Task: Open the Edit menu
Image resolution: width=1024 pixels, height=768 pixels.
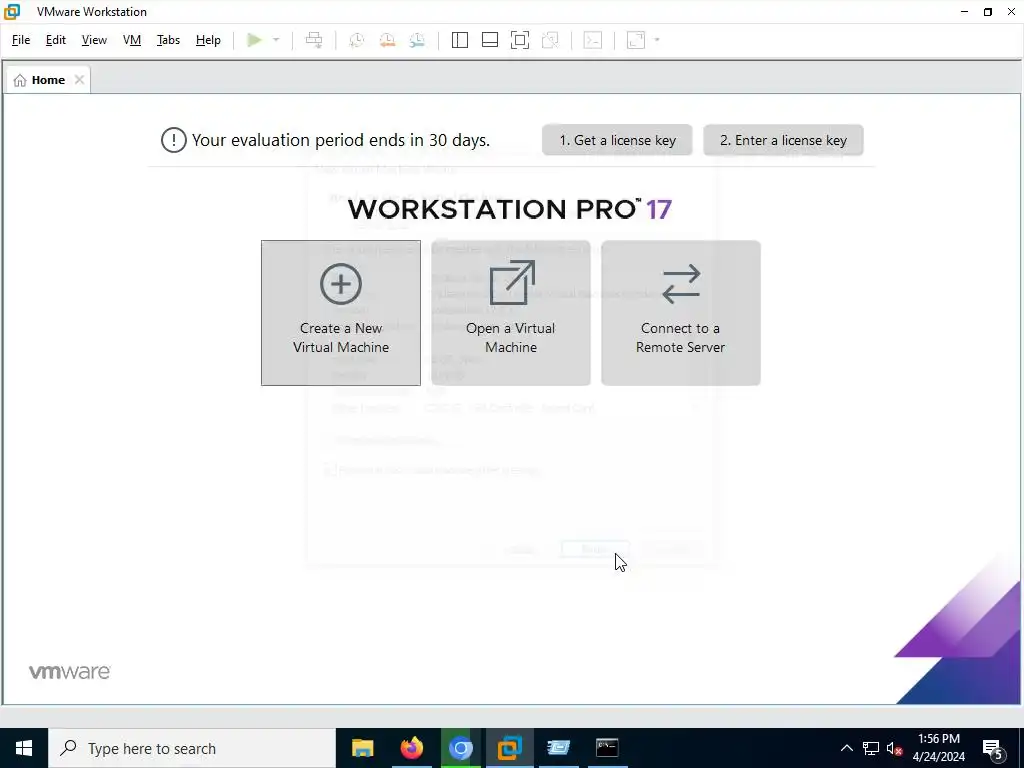Action: coord(56,40)
